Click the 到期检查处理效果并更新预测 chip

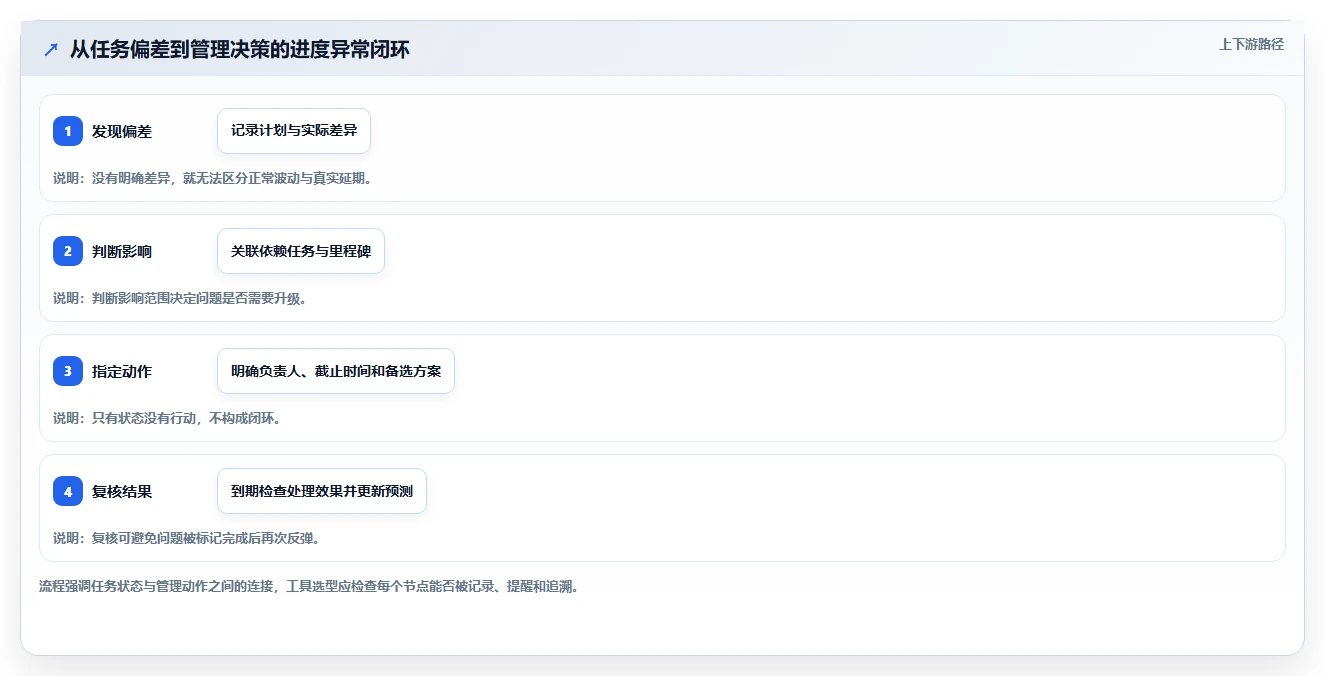(322, 491)
